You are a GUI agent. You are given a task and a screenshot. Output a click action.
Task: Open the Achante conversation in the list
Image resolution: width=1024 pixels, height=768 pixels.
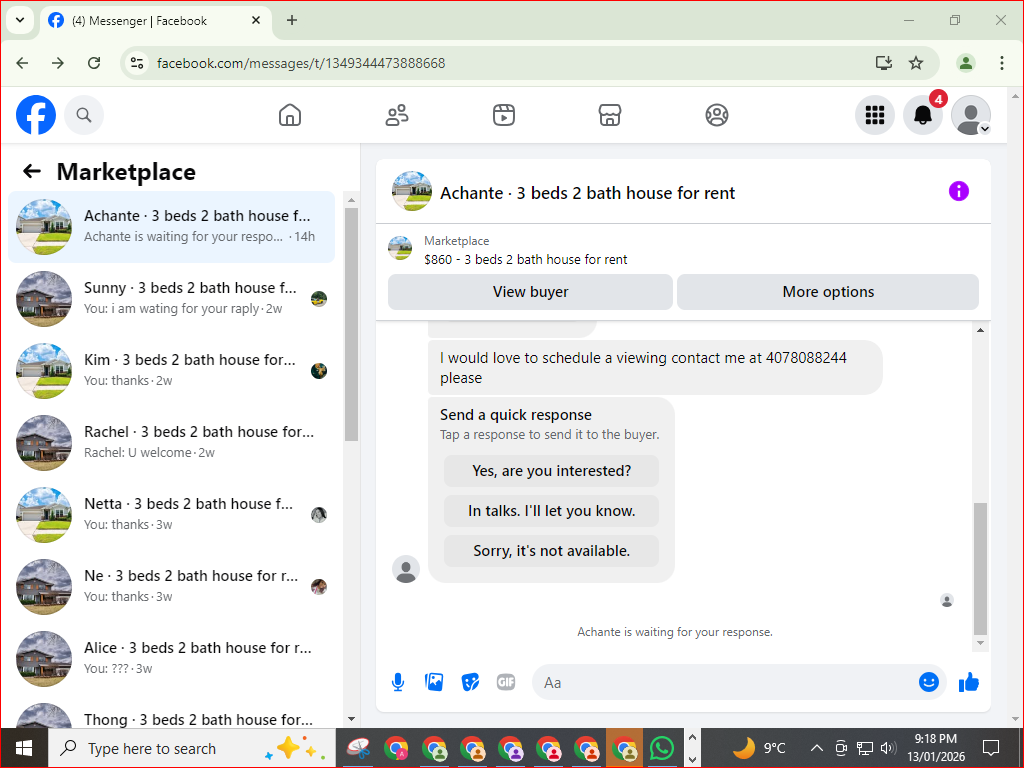coord(172,227)
